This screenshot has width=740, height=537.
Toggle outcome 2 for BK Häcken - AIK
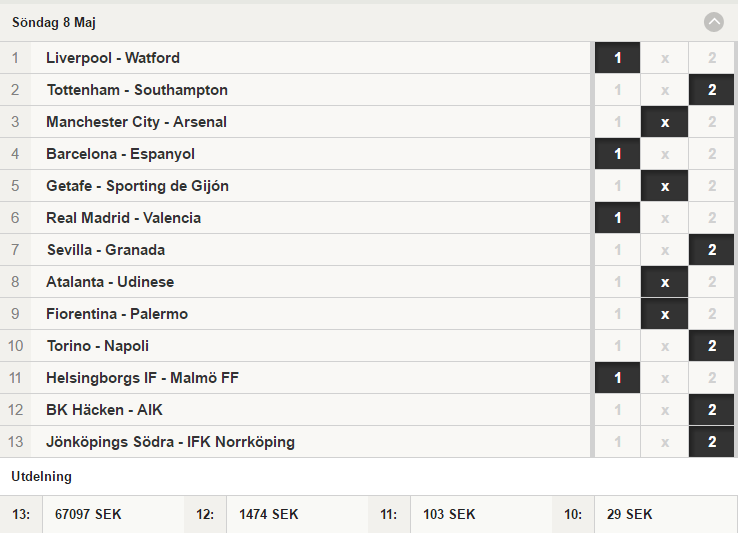[x=712, y=410]
